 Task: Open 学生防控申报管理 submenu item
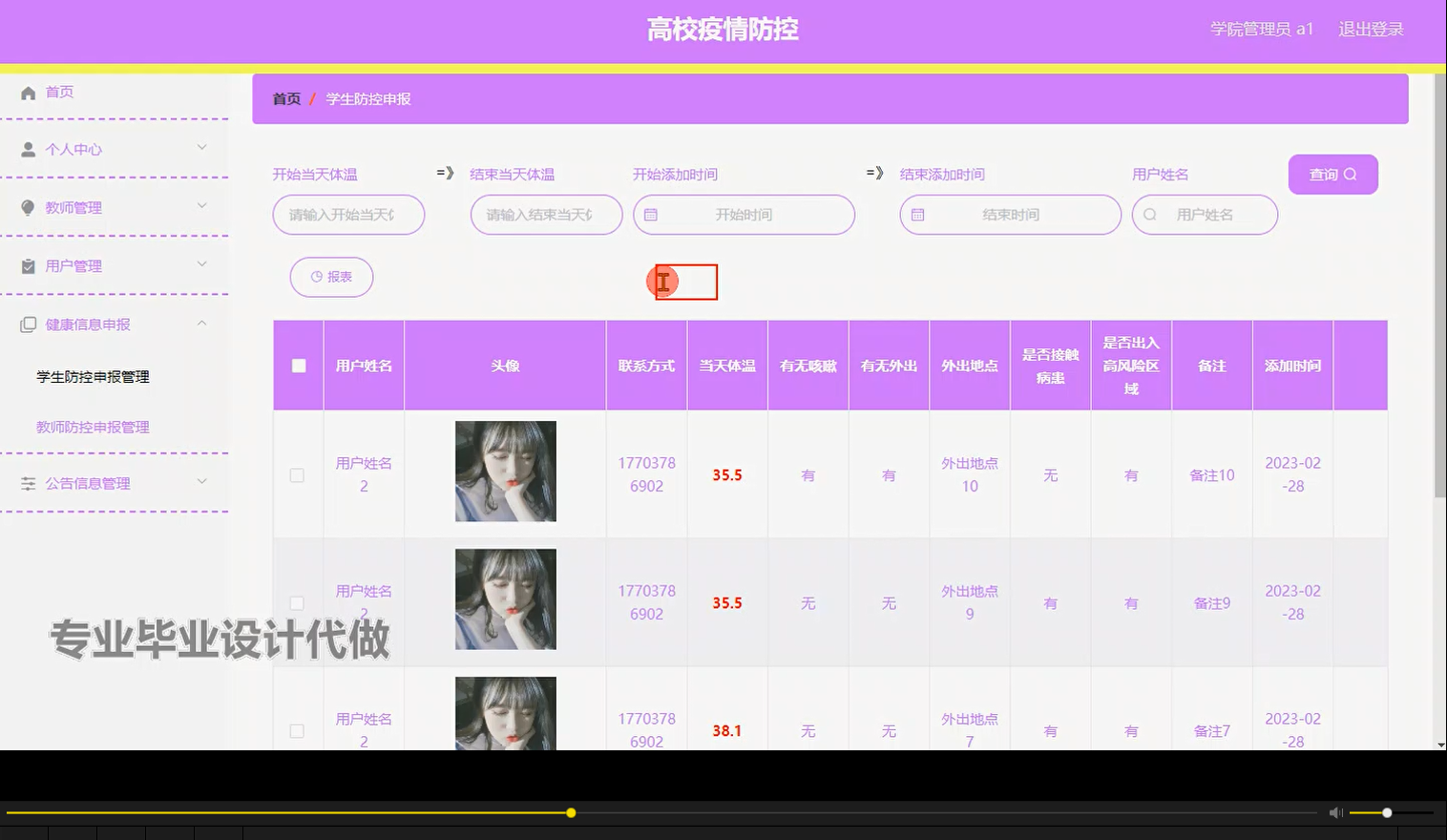(x=93, y=377)
